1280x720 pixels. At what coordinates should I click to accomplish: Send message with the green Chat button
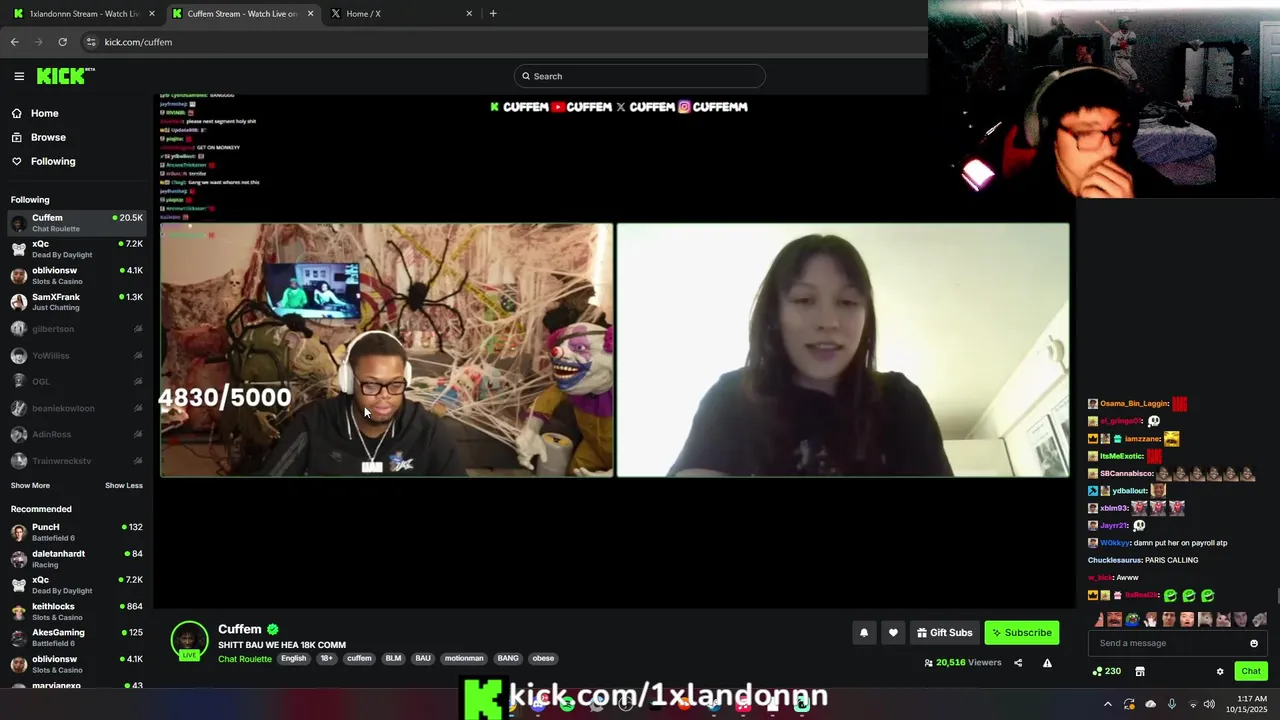1251,671
